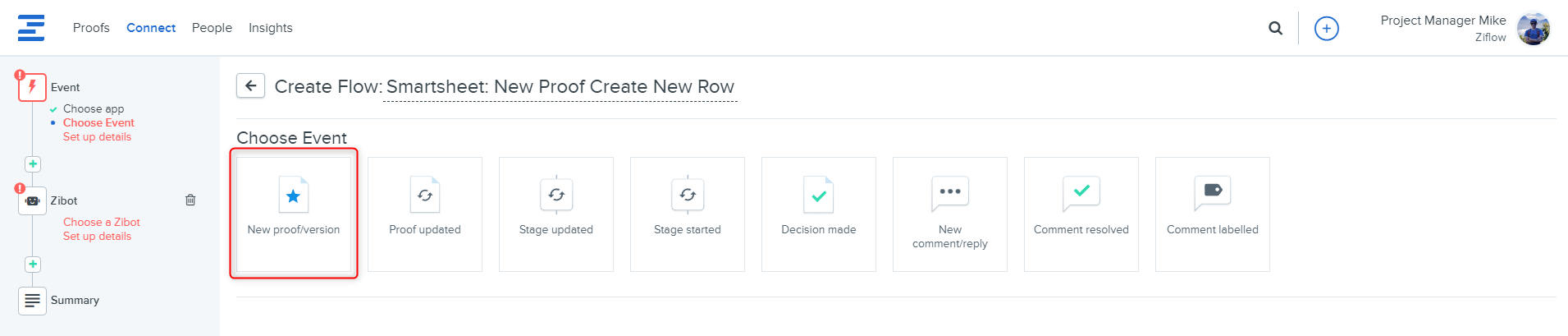Add a step below the Event
This screenshot has height=336, width=1568.
pos(33,163)
